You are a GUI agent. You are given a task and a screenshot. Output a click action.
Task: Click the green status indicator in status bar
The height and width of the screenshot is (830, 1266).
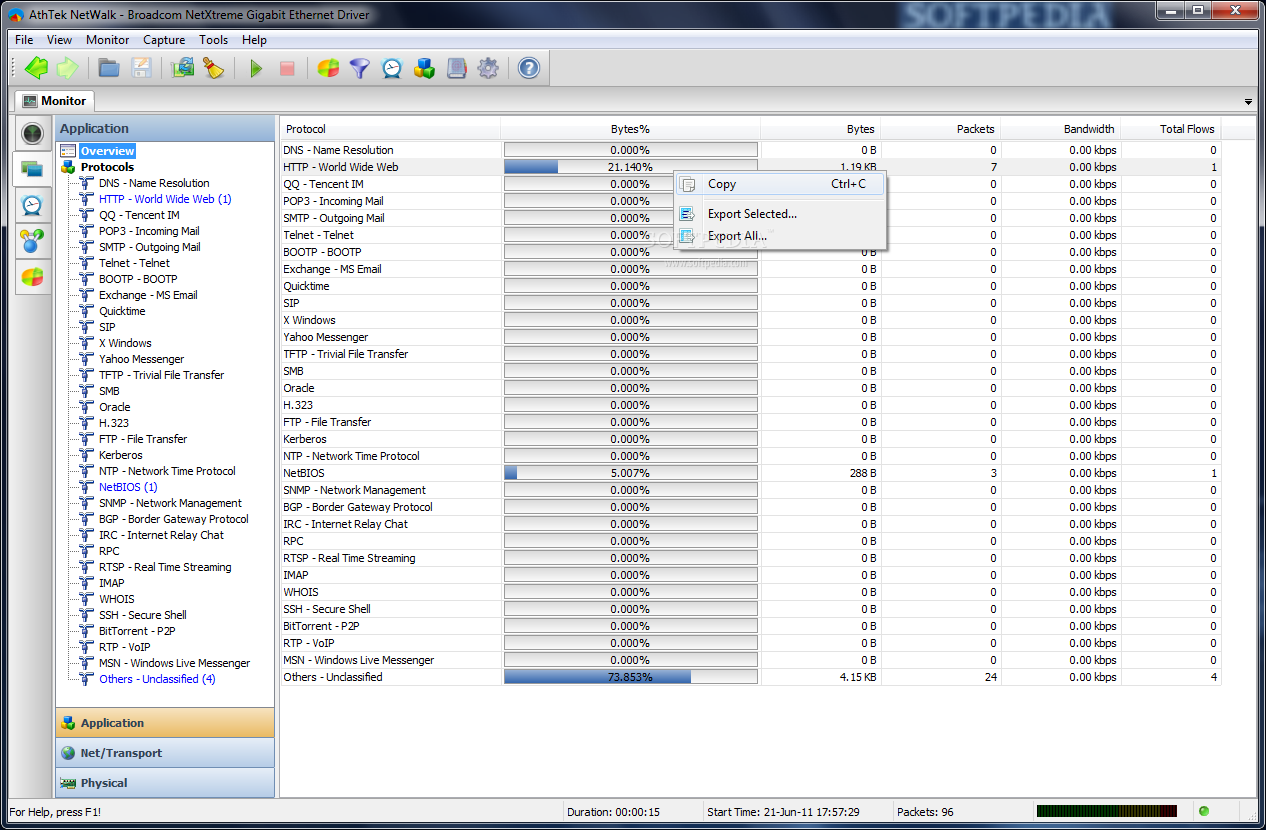click(x=1204, y=811)
